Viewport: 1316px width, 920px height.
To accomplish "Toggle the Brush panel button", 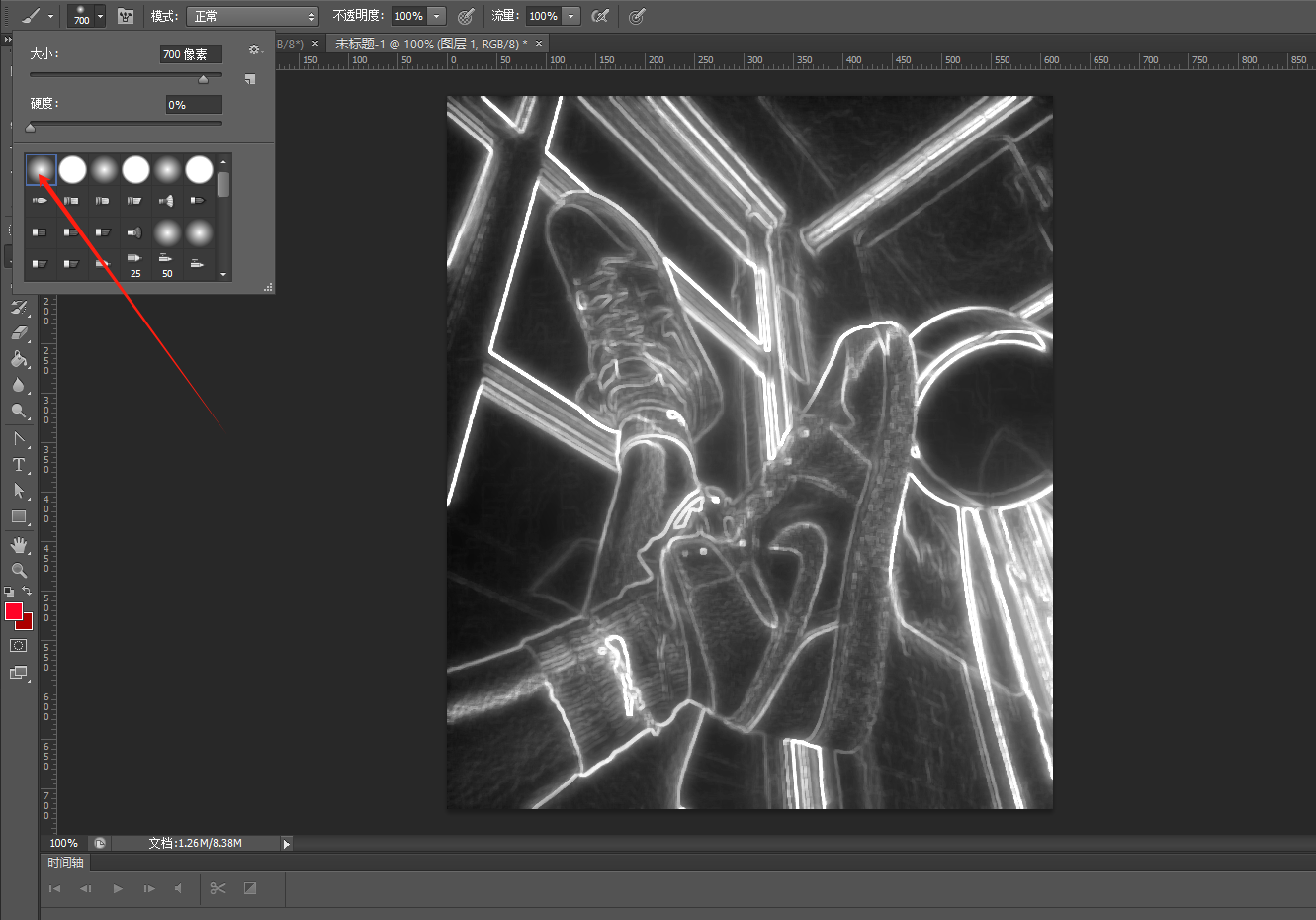I will (126, 16).
